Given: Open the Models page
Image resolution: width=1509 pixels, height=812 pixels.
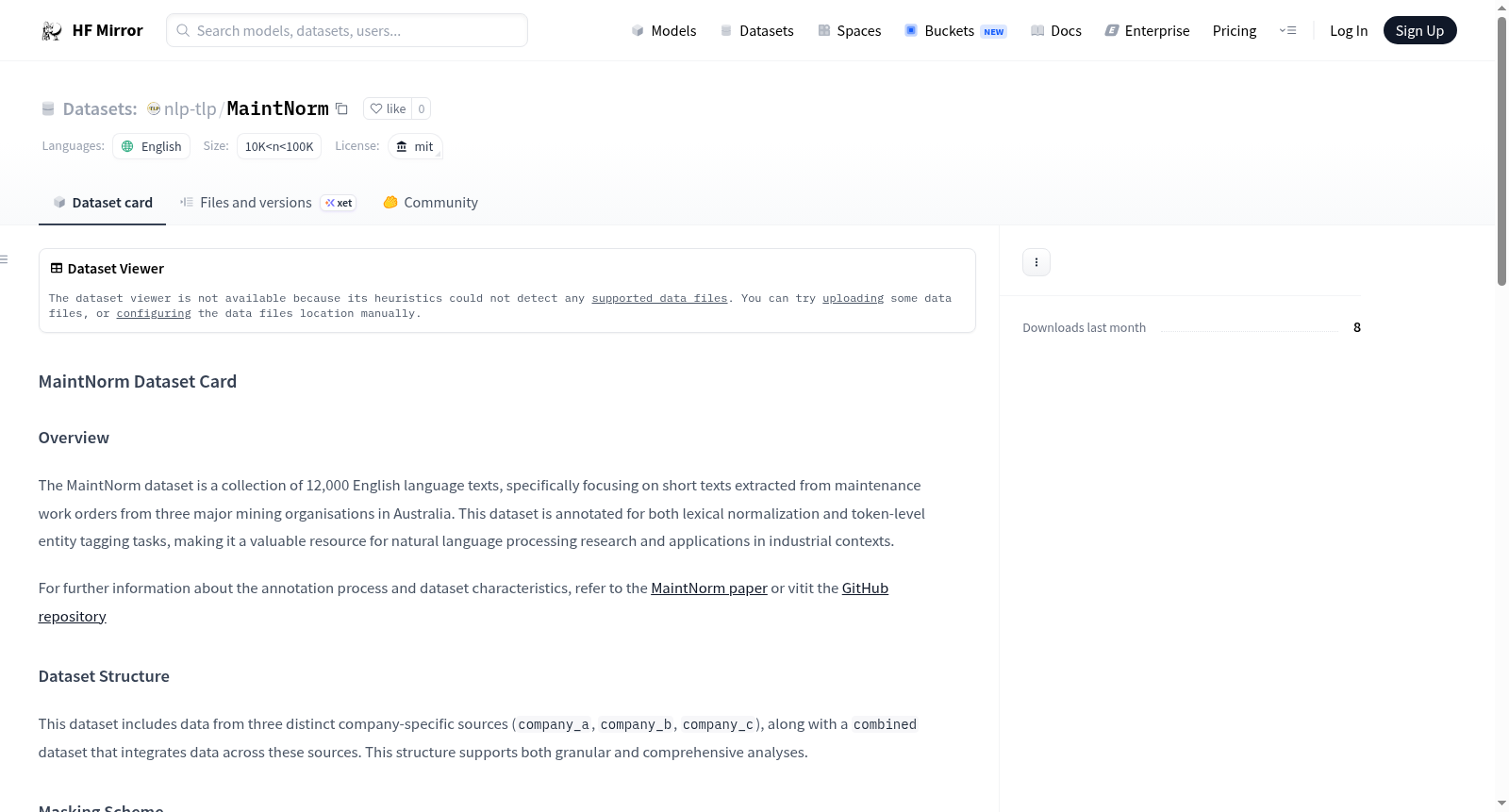Looking at the screenshot, I should tap(664, 31).
